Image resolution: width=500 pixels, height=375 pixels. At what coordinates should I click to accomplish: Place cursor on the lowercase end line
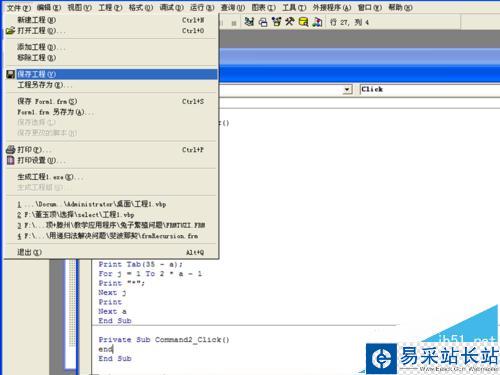(106, 349)
